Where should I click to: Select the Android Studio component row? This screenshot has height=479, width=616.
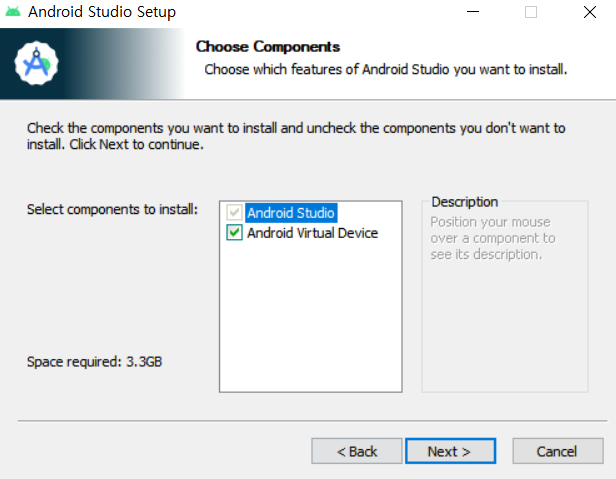point(291,213)
